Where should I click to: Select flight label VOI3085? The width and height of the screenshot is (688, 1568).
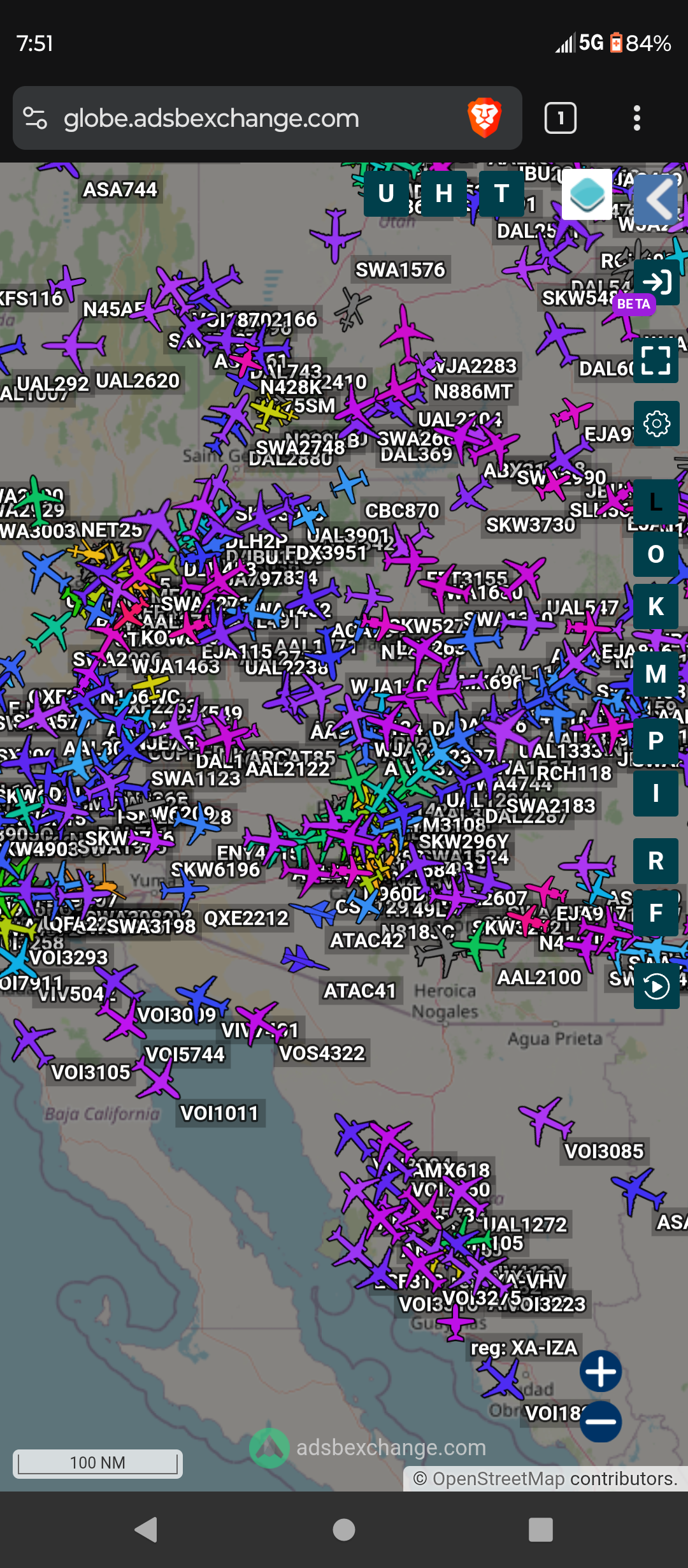pyautogui.click(x=604, y=1151)
